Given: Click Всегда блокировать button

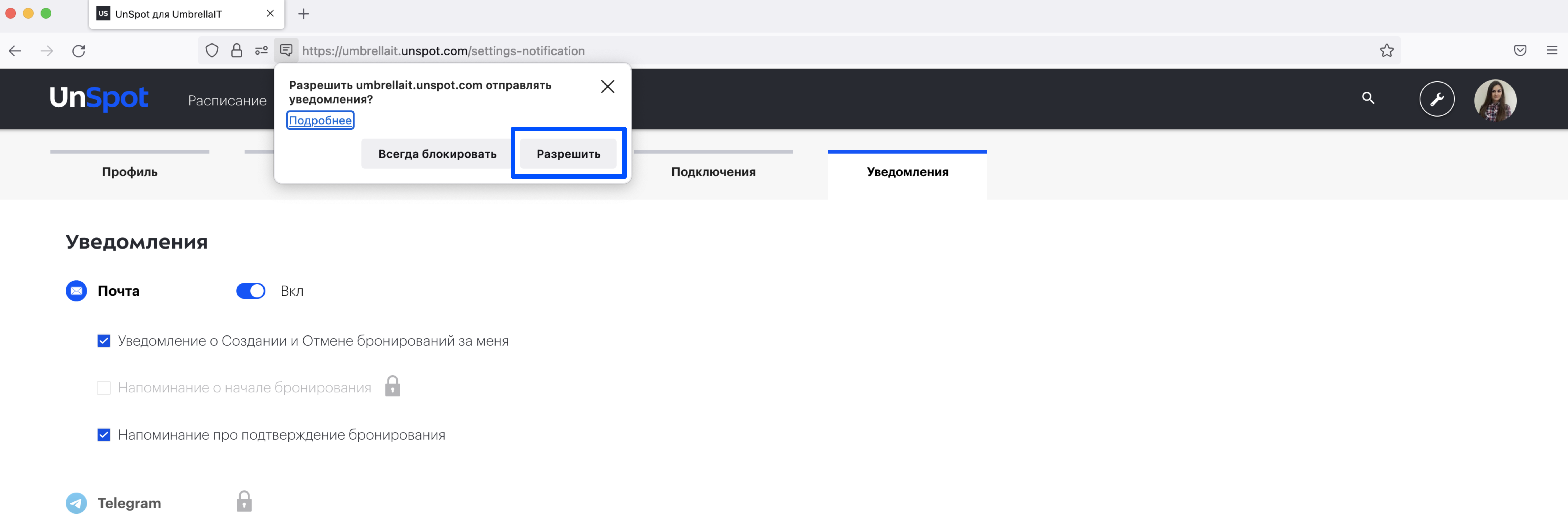Looking at the screenshot, I should [x=437, y=154].
